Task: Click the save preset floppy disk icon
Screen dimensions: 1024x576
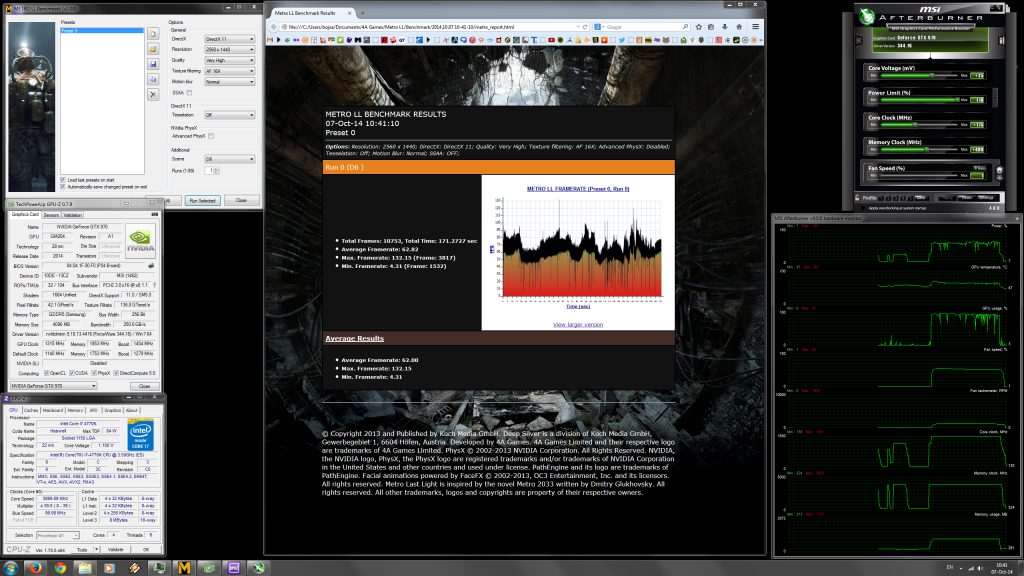Action: tap(154, 63)
